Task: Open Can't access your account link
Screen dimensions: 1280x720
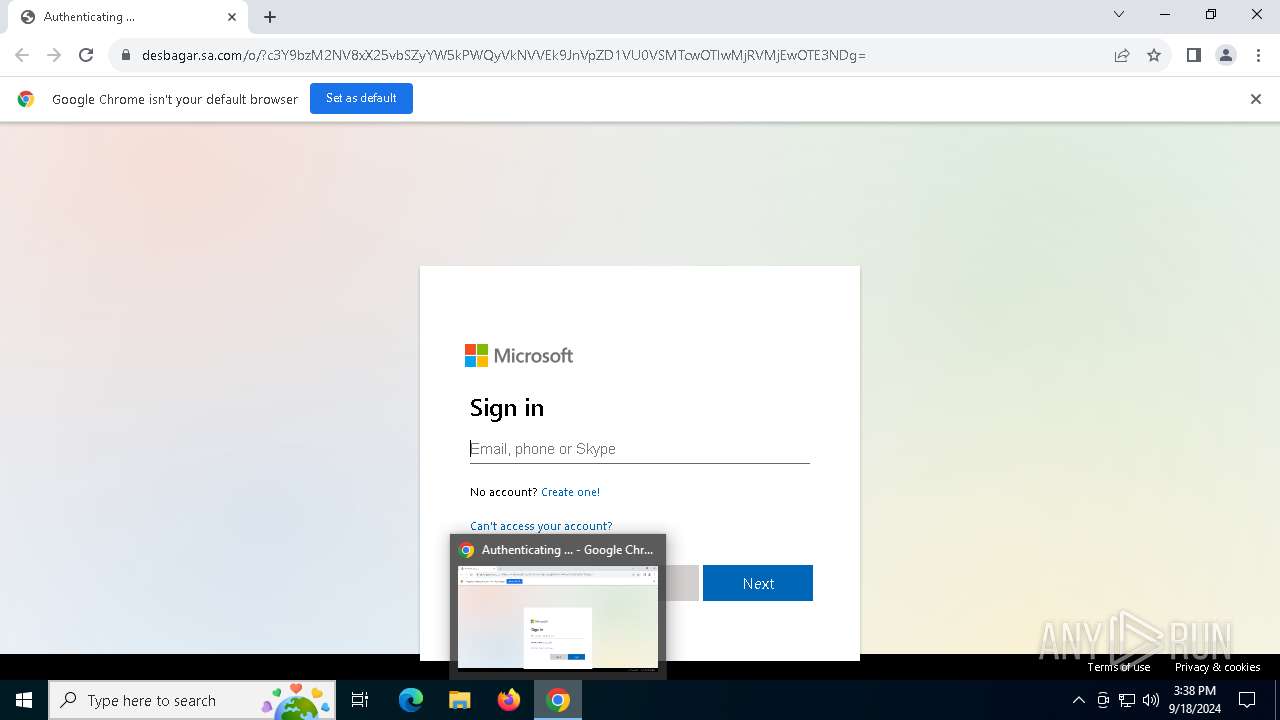Action: pos(541,526)
